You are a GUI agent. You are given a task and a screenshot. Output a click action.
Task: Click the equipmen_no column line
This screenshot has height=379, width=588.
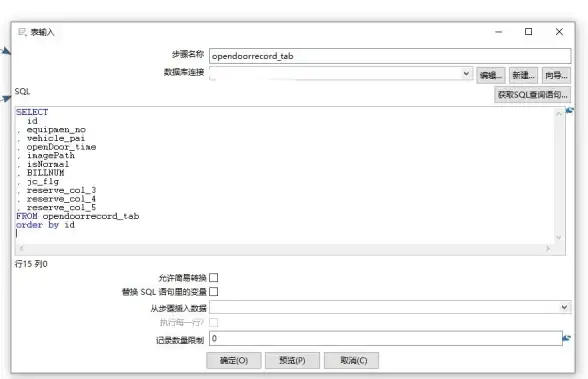coord(51,130)
